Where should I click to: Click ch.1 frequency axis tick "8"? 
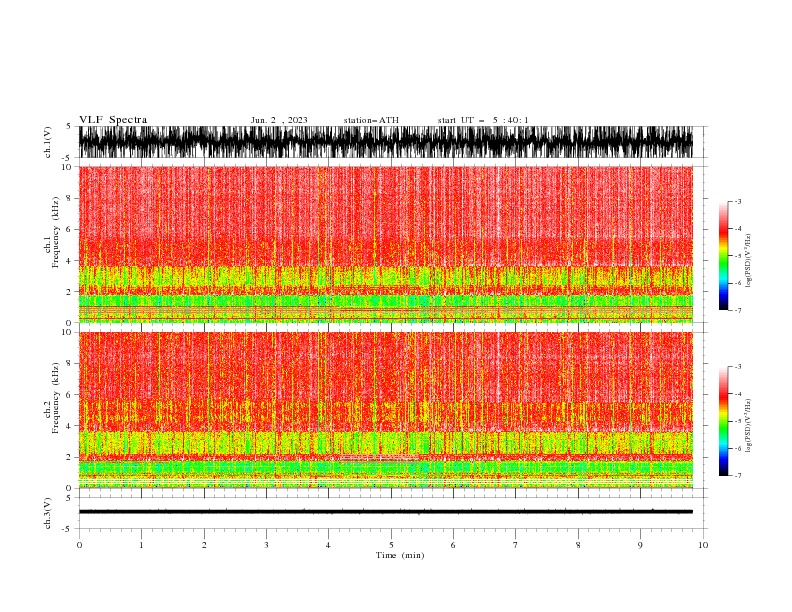69,198
